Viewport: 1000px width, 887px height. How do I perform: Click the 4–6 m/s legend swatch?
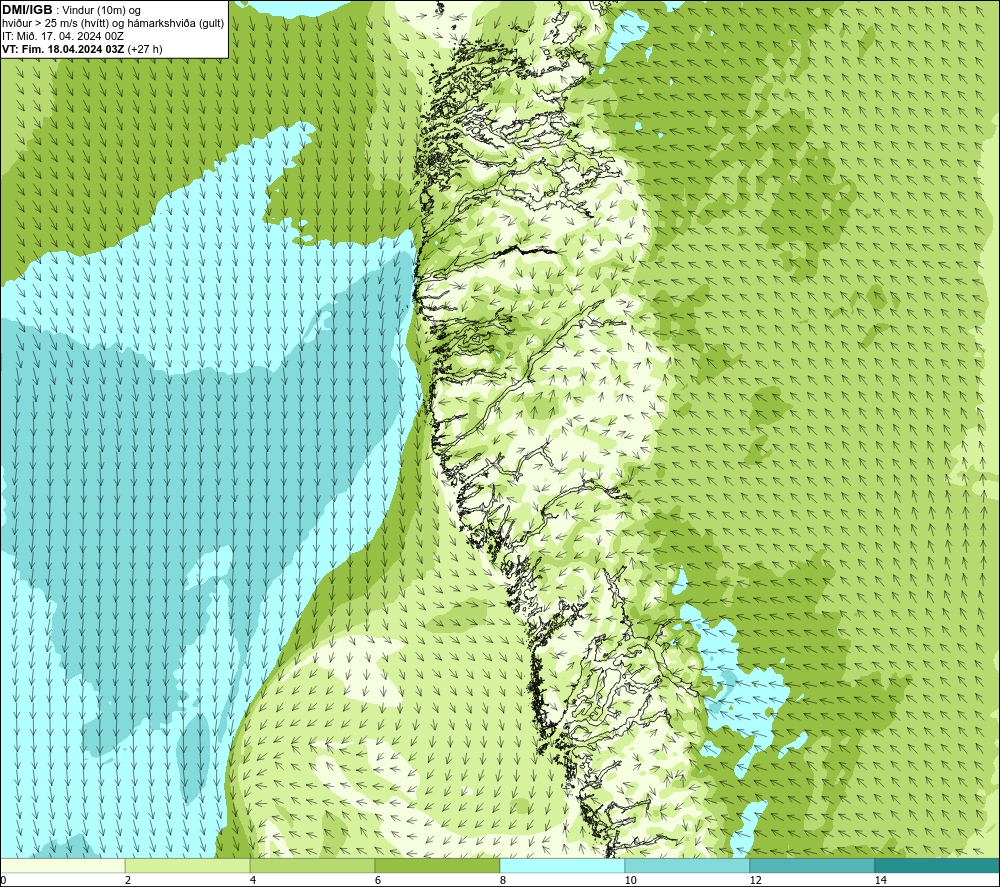(312, 865)
